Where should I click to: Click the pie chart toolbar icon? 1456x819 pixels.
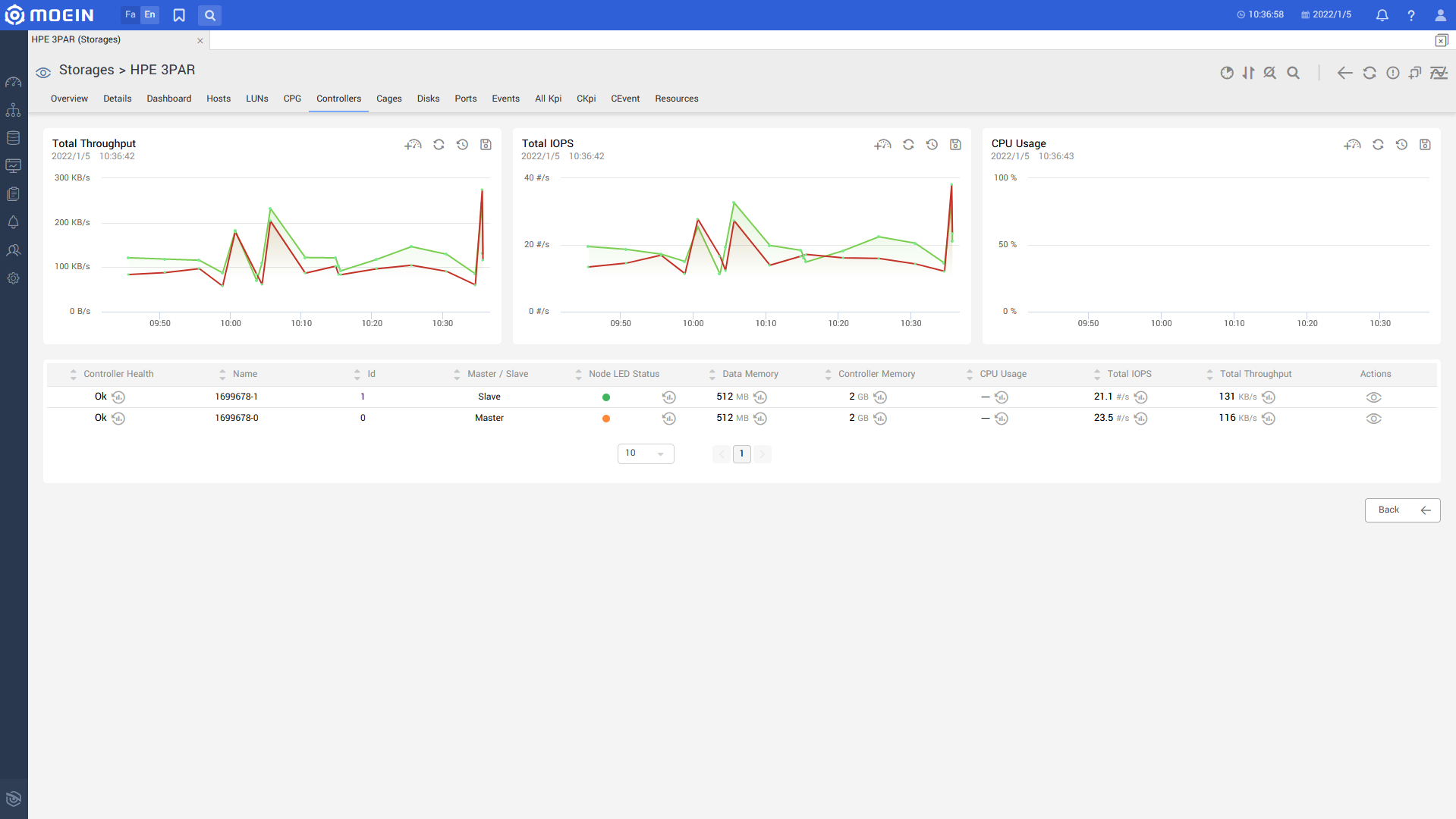pyautogui.click(x=1227, y=73)
